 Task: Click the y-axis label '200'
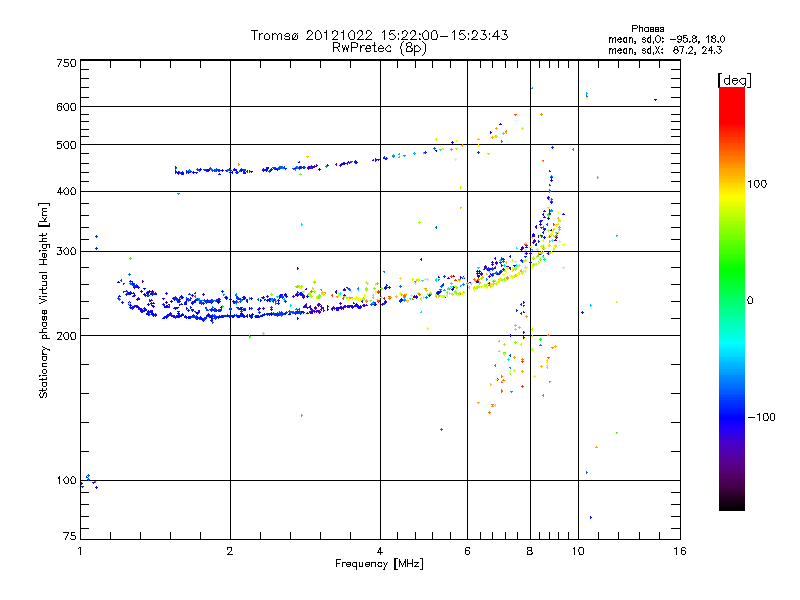click(x=66, y=336)
